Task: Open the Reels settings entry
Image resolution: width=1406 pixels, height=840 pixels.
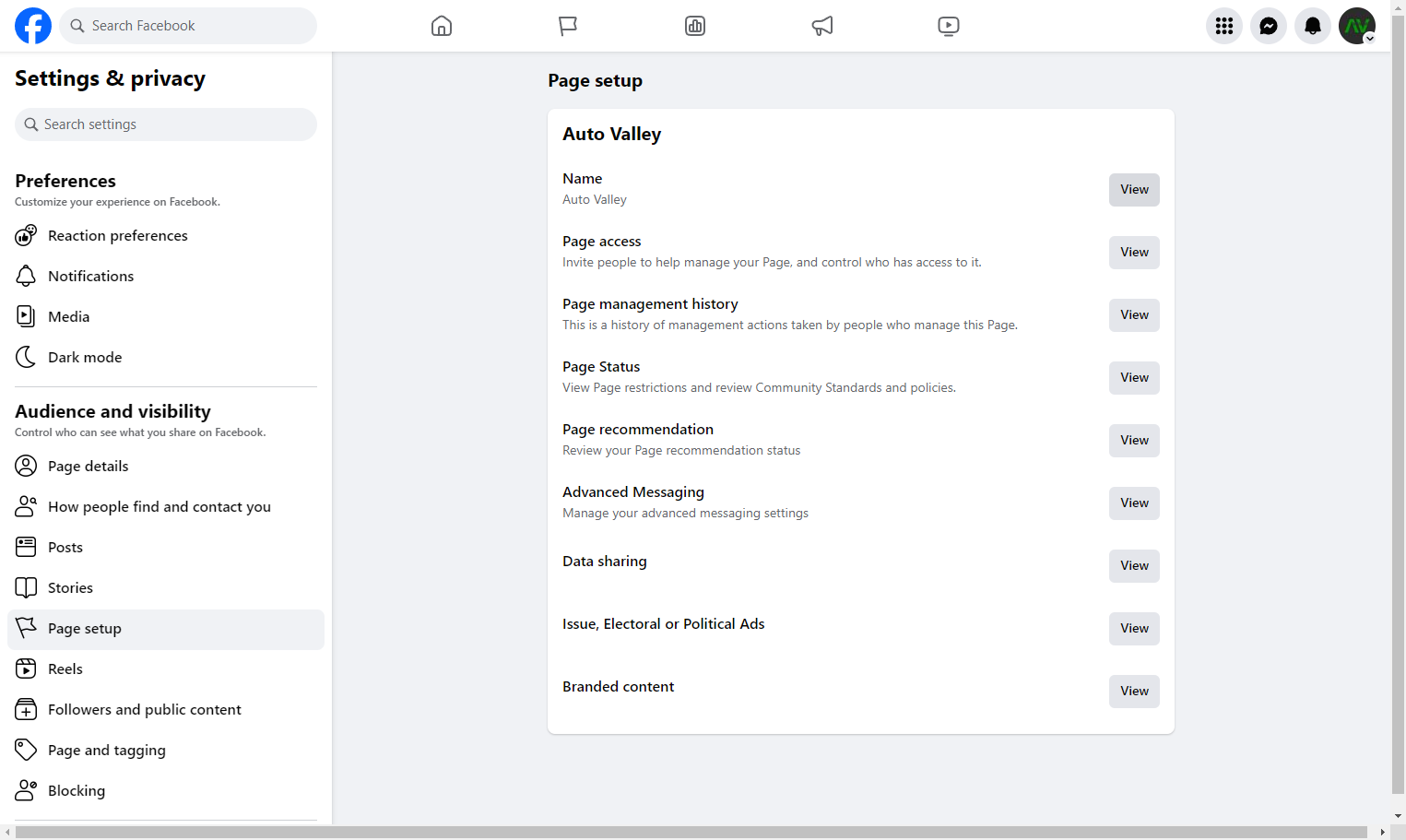Action: click(x=166, y=668)
